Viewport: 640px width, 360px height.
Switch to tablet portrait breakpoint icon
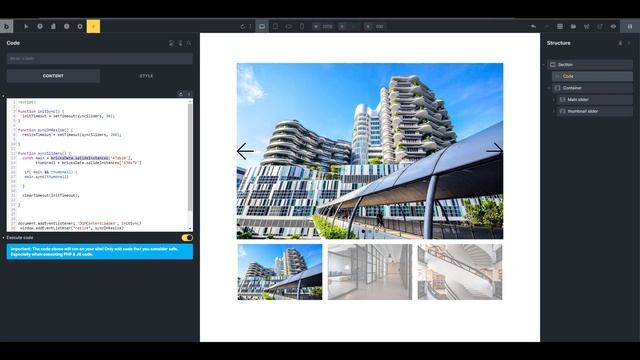(x=276, y=27)
